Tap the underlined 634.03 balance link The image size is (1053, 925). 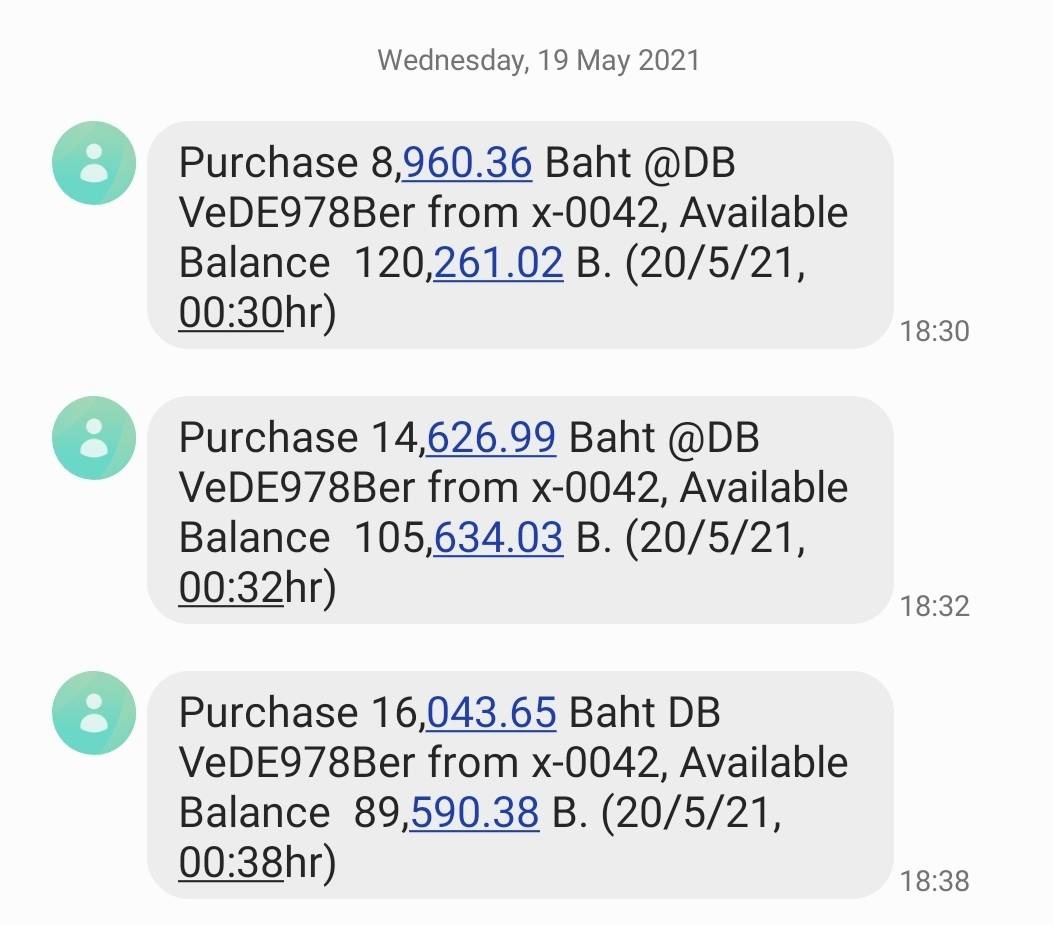pos(498,537)
